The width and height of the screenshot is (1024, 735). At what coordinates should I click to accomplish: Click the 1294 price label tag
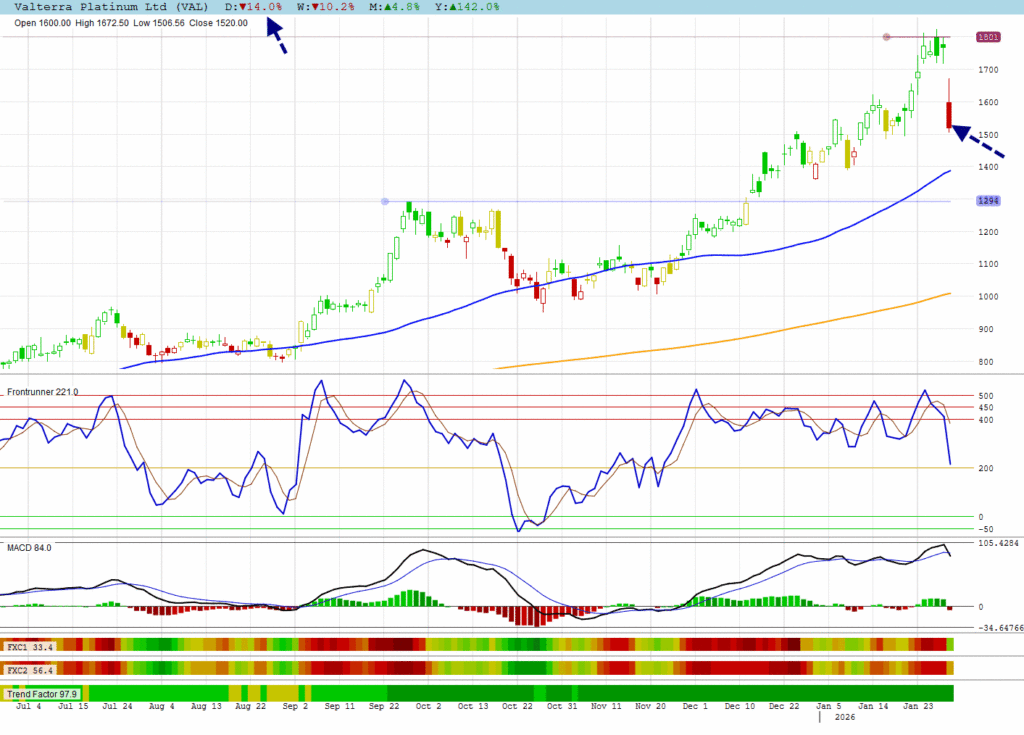pyautogui.click(x=988, y=201)
